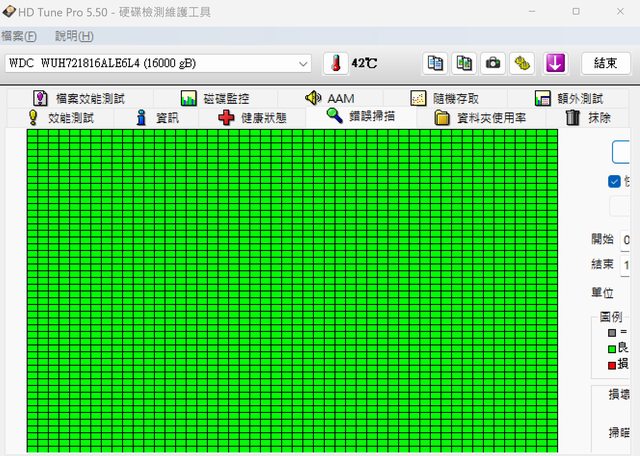
Task: Click the thermometer temperature icon
Action: click(335, 63)
